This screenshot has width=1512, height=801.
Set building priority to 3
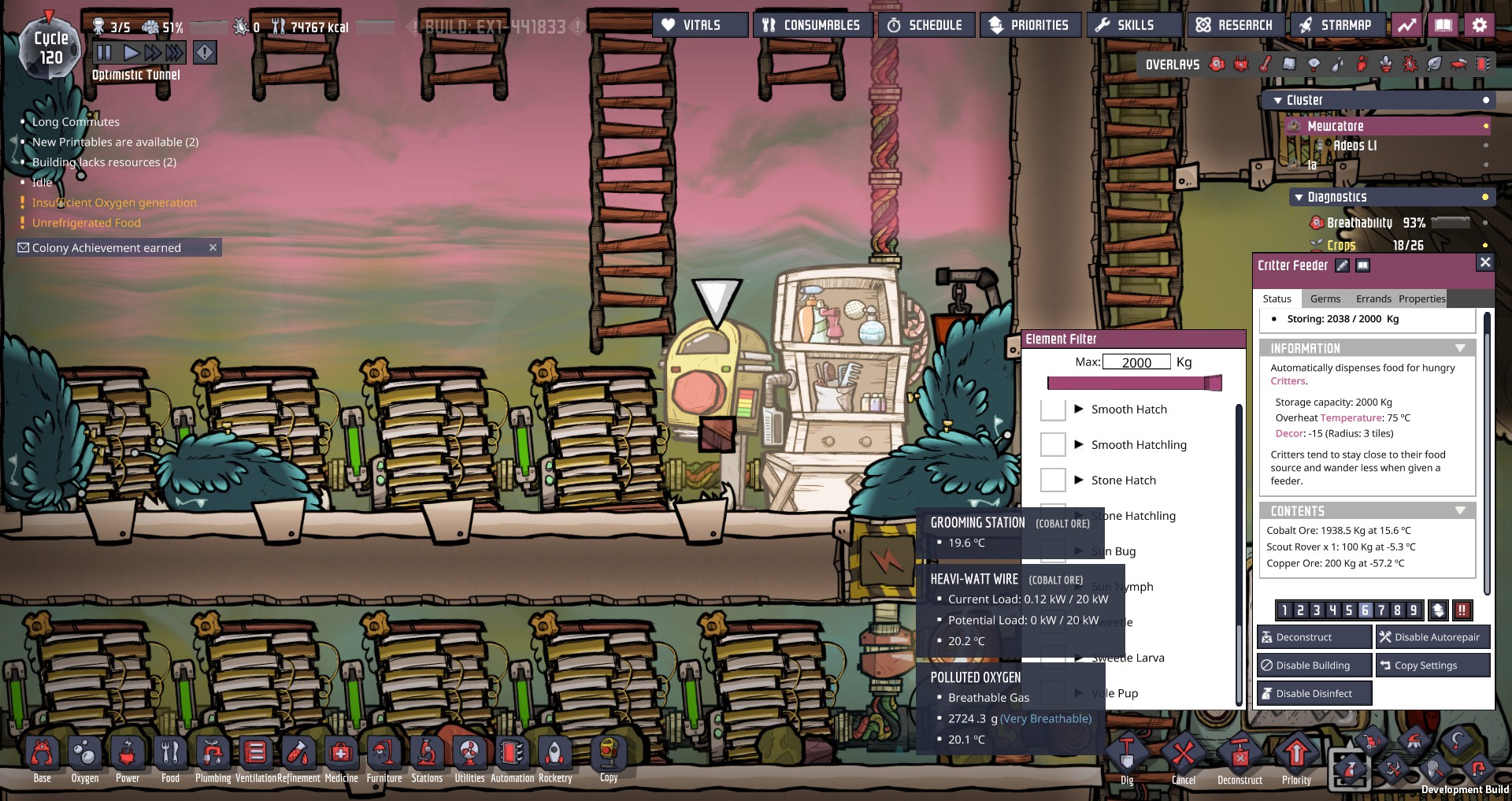click(1317, 610)
